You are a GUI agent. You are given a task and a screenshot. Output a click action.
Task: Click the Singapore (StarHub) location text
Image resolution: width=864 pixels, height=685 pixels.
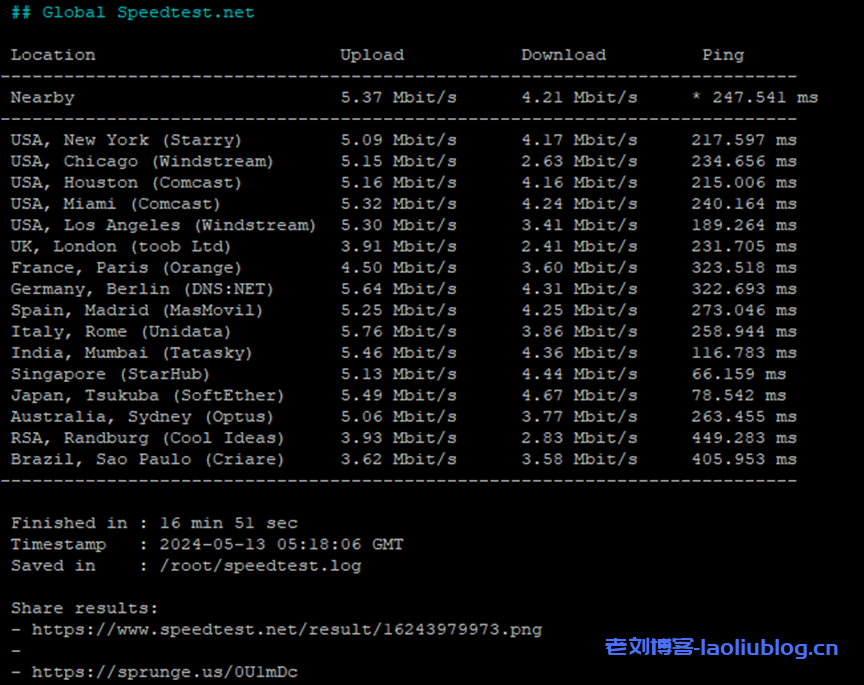coord(110,374)
